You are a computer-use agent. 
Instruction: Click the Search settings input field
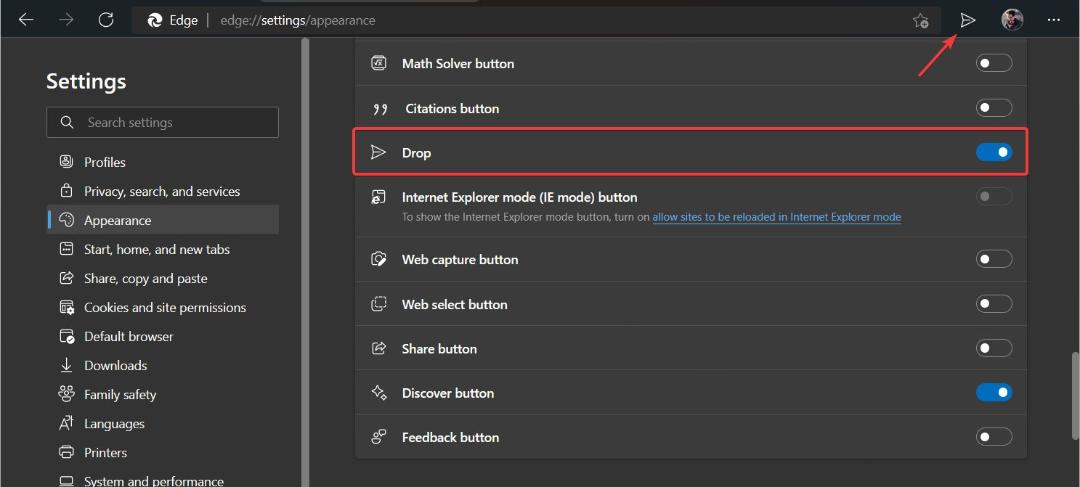[163, 123]
